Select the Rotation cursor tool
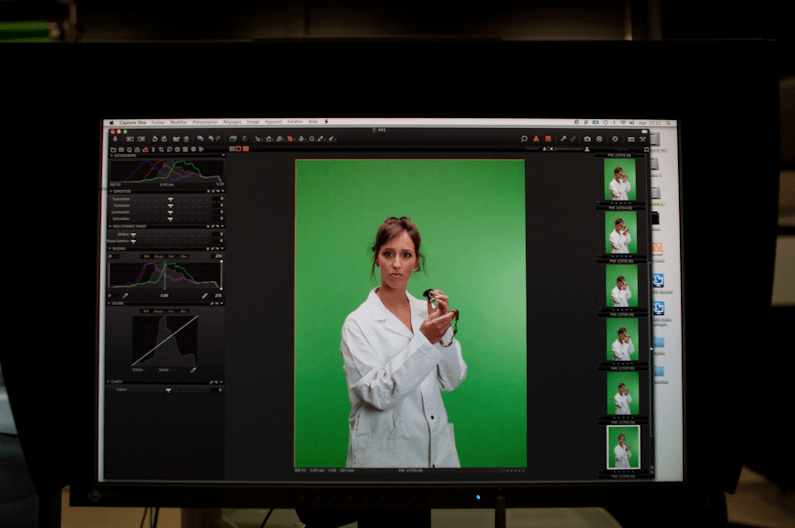795x528 pixels. (x=301, y=138)
